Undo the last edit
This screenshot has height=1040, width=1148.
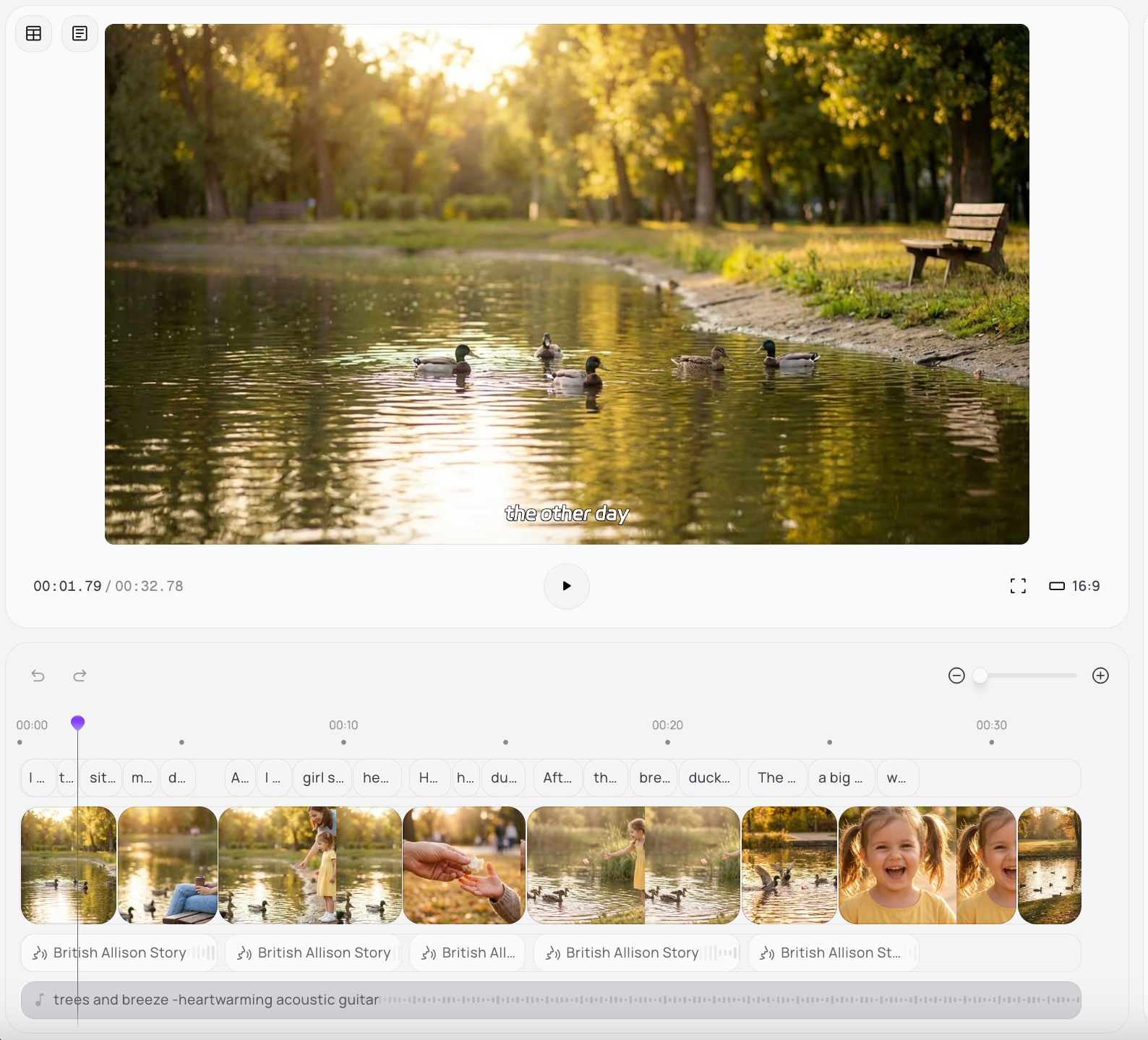pyautogui.click(x=38, y=675)
